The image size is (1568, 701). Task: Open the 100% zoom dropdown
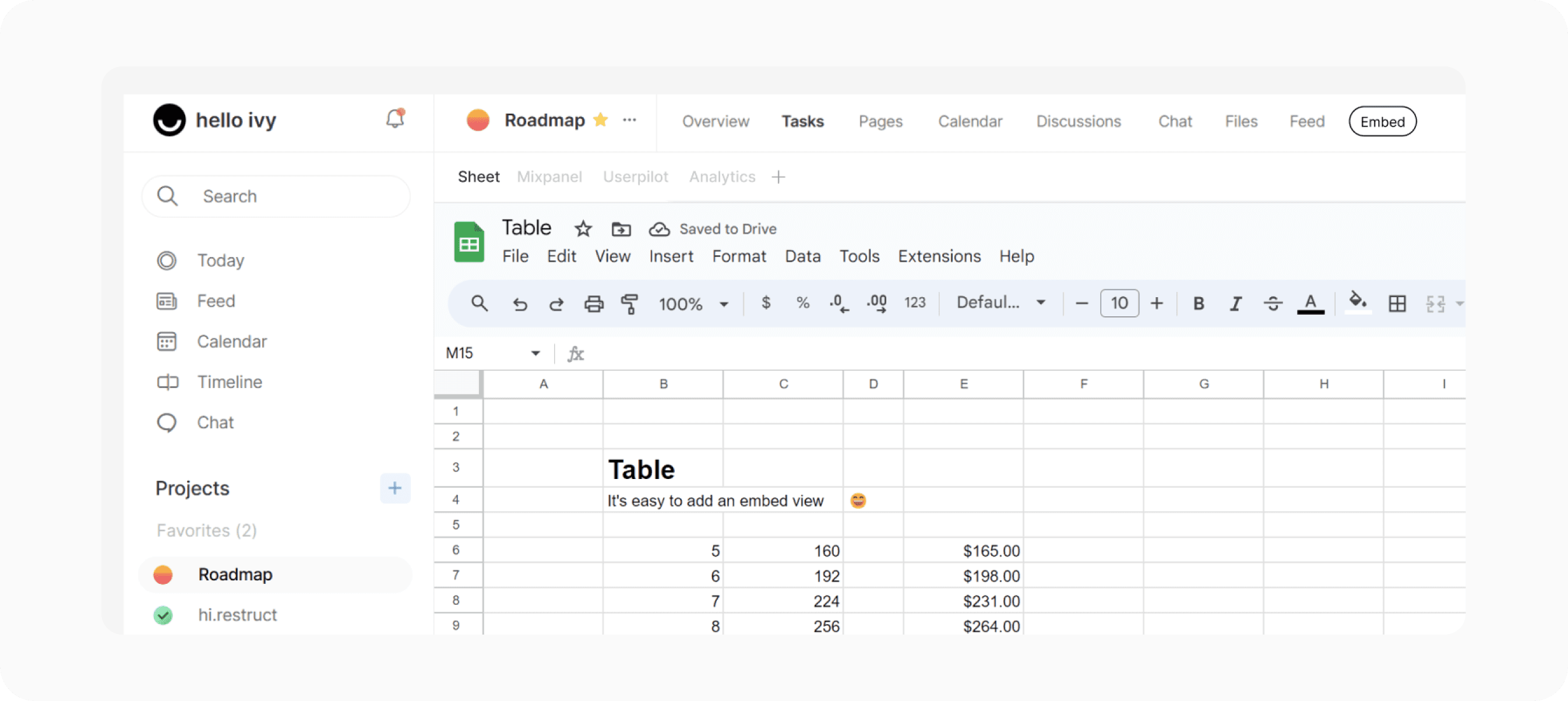pos(693,304)
